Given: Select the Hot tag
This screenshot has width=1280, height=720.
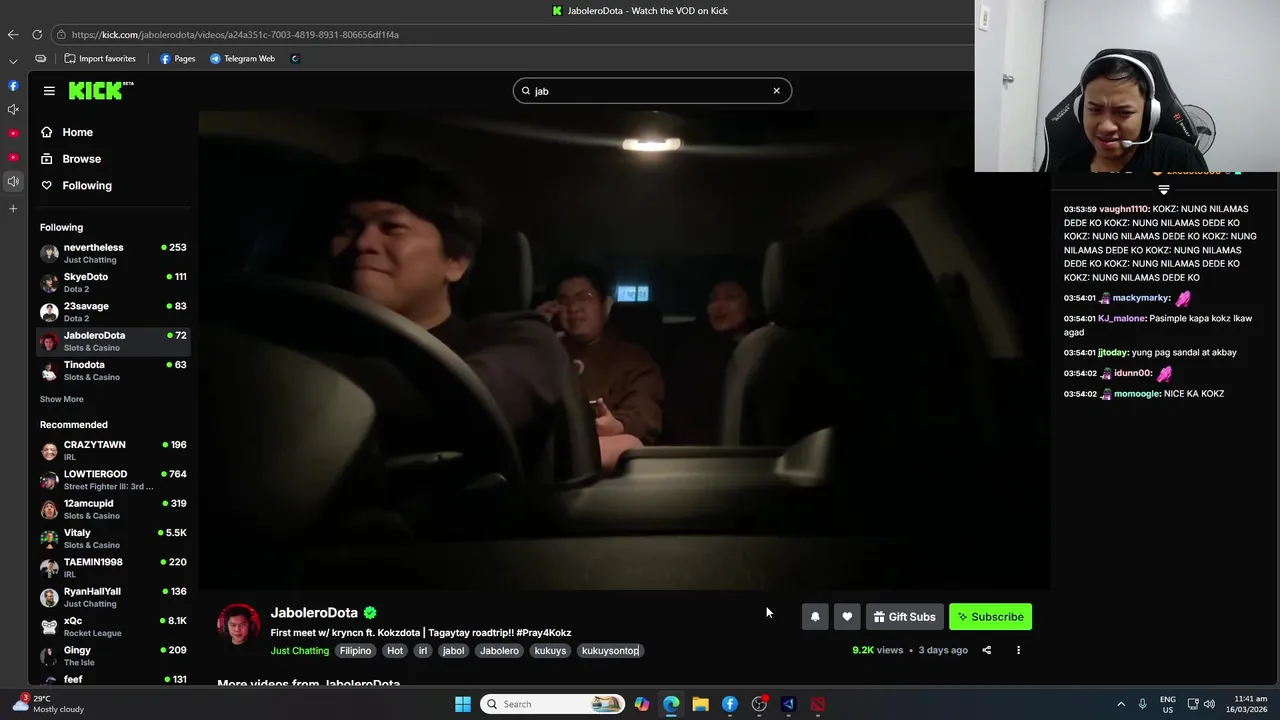Looking at the screenshot, I should tap(395, 651).
